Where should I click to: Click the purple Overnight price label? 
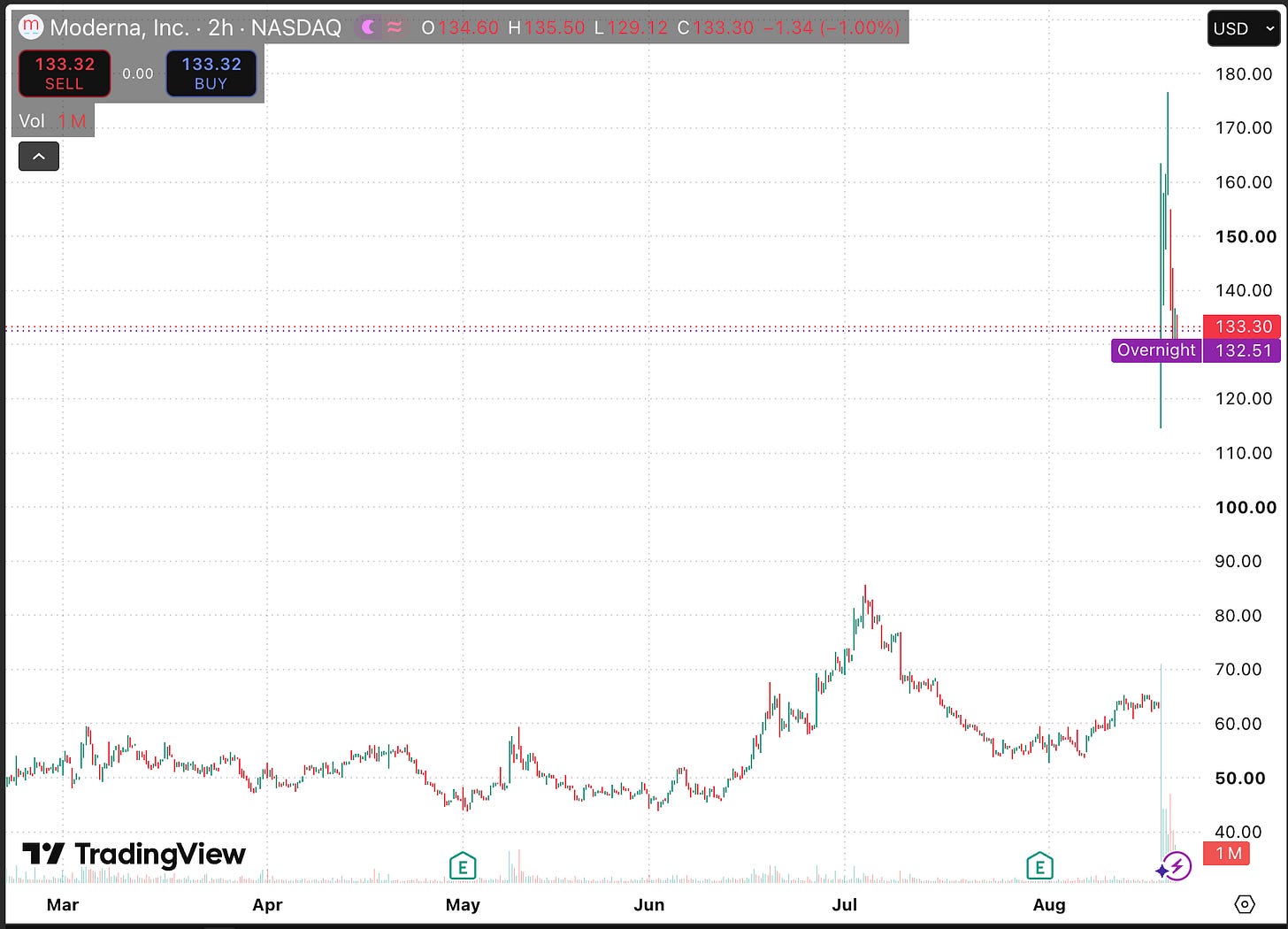pyautogui.click(x=1156, y=350)
